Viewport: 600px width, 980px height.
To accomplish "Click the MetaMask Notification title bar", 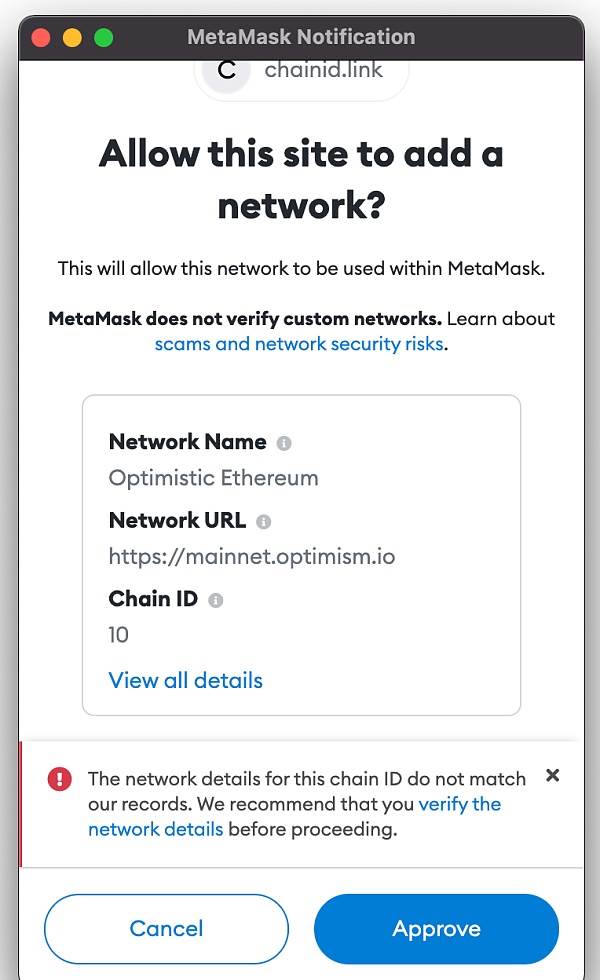I will coord(301,37).
